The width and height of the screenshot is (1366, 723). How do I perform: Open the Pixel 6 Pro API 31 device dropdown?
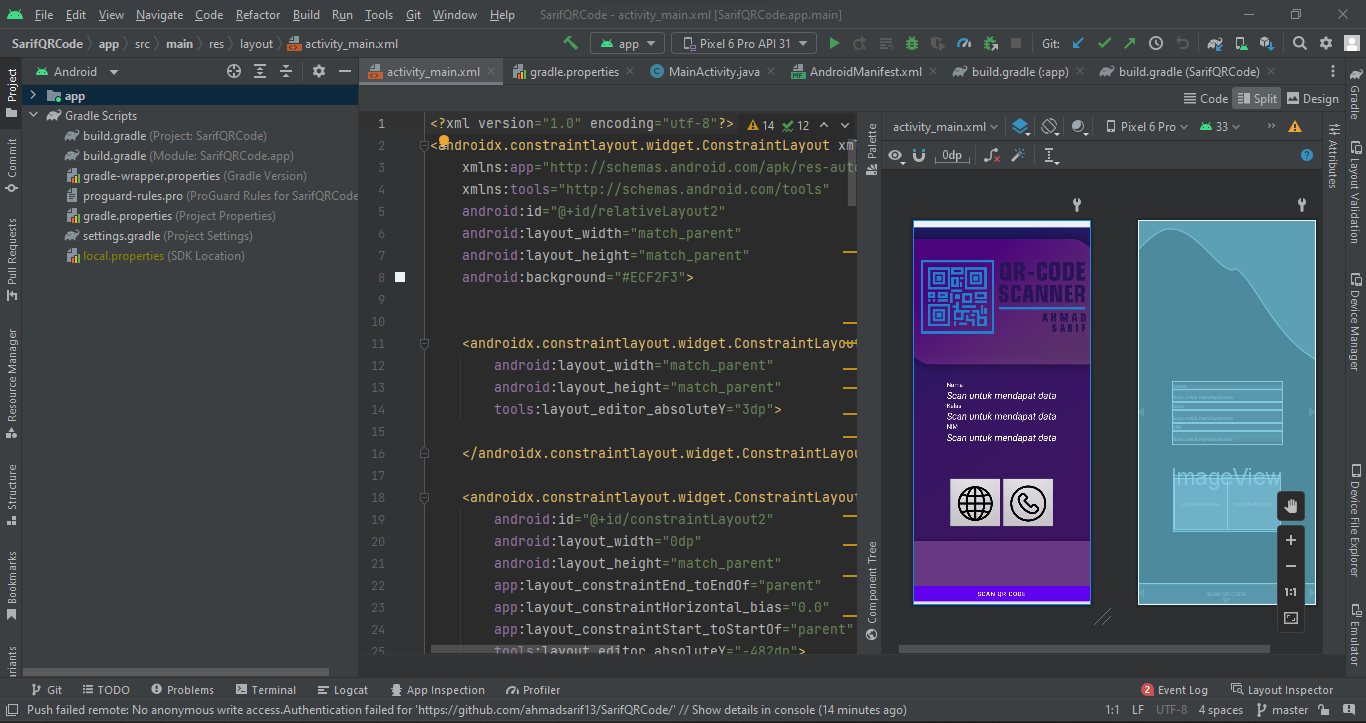click(744, 43)
